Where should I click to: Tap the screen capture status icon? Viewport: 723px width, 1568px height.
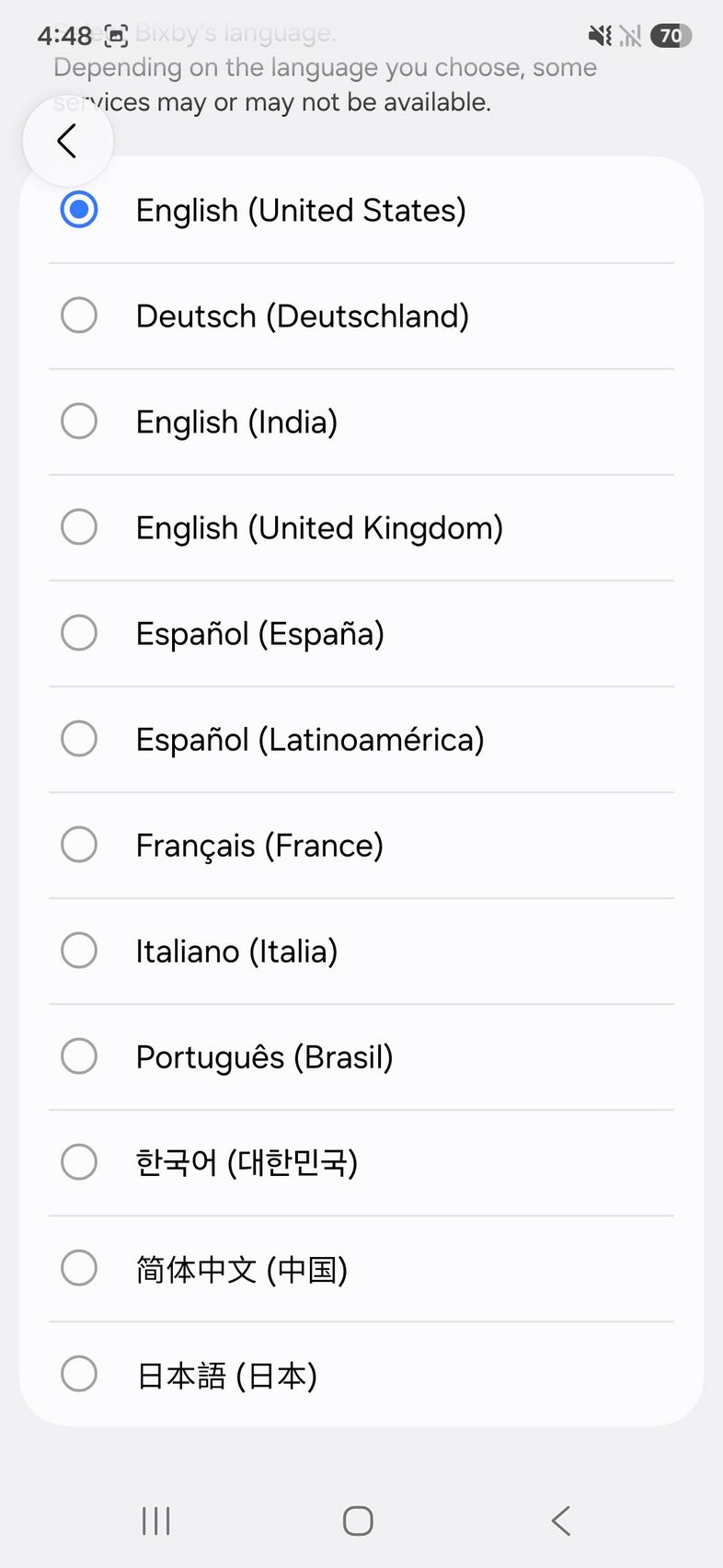click(116, 37)
